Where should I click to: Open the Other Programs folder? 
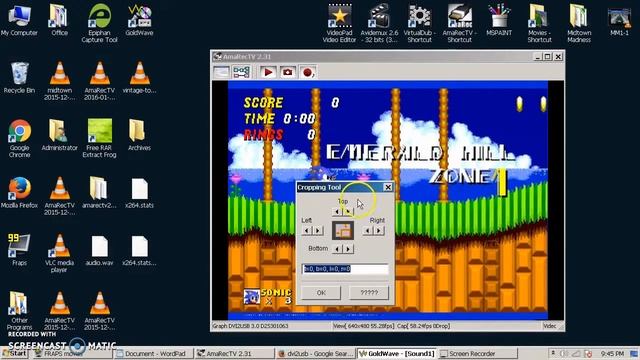click(19, 311)
